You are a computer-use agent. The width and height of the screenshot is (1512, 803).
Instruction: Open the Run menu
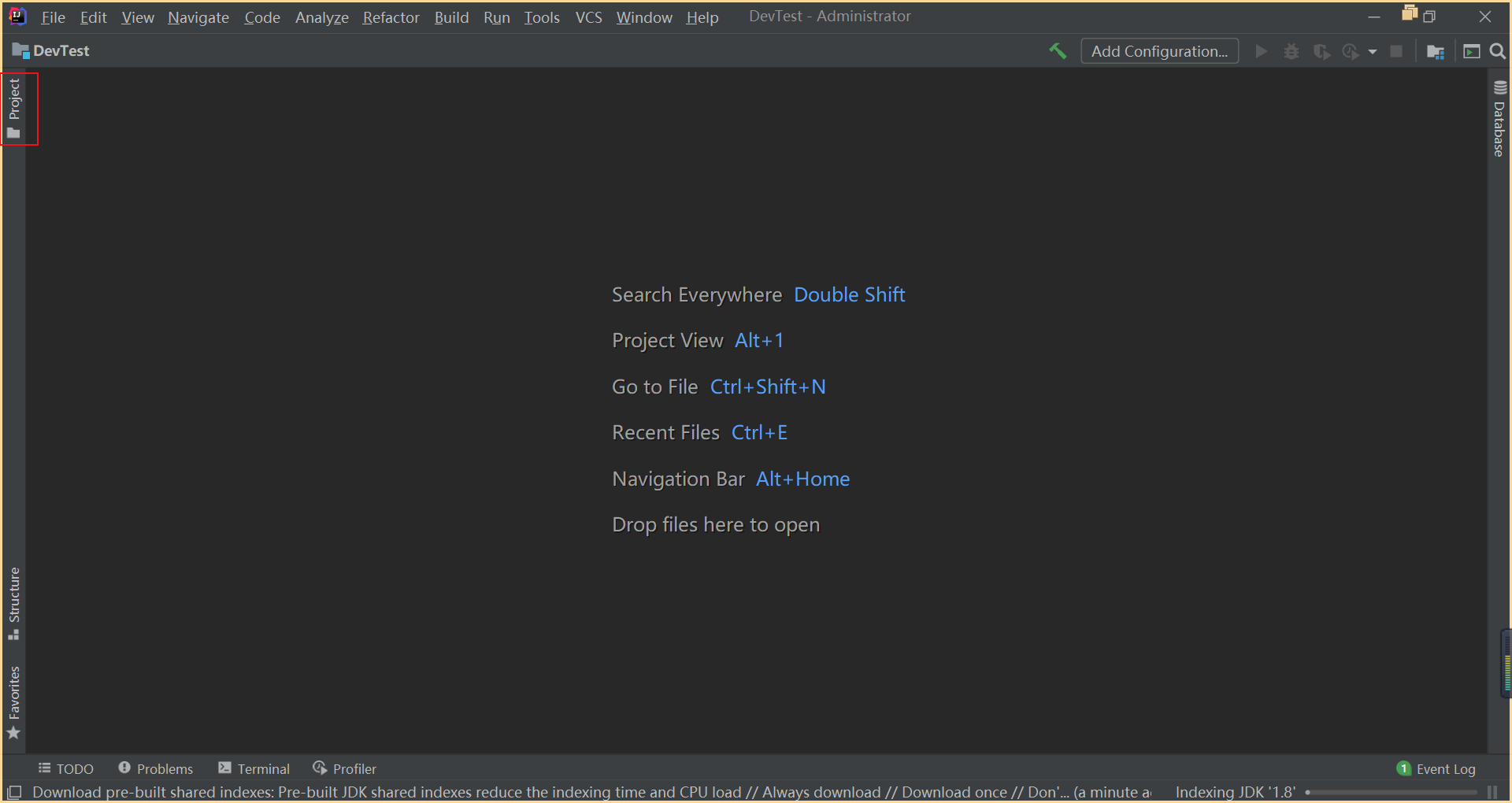[x=497, y=17]
